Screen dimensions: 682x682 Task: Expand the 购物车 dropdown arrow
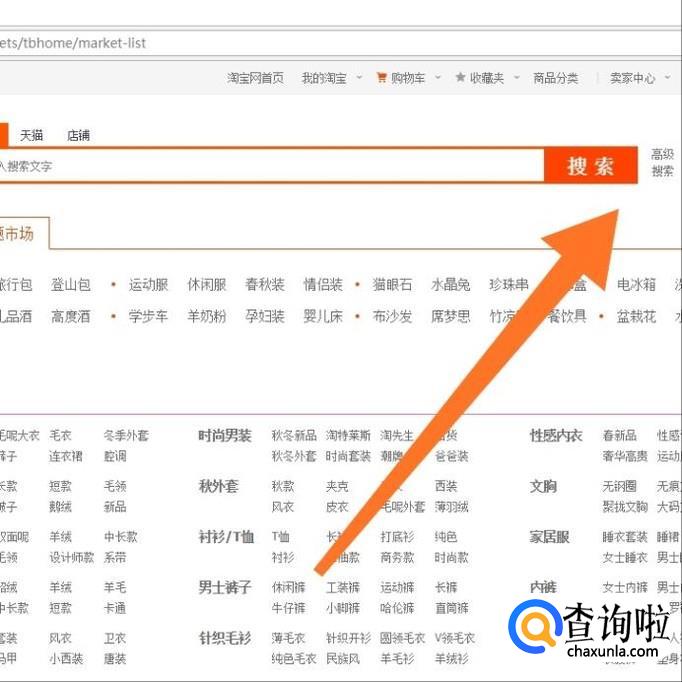click(x=438, y=78)
